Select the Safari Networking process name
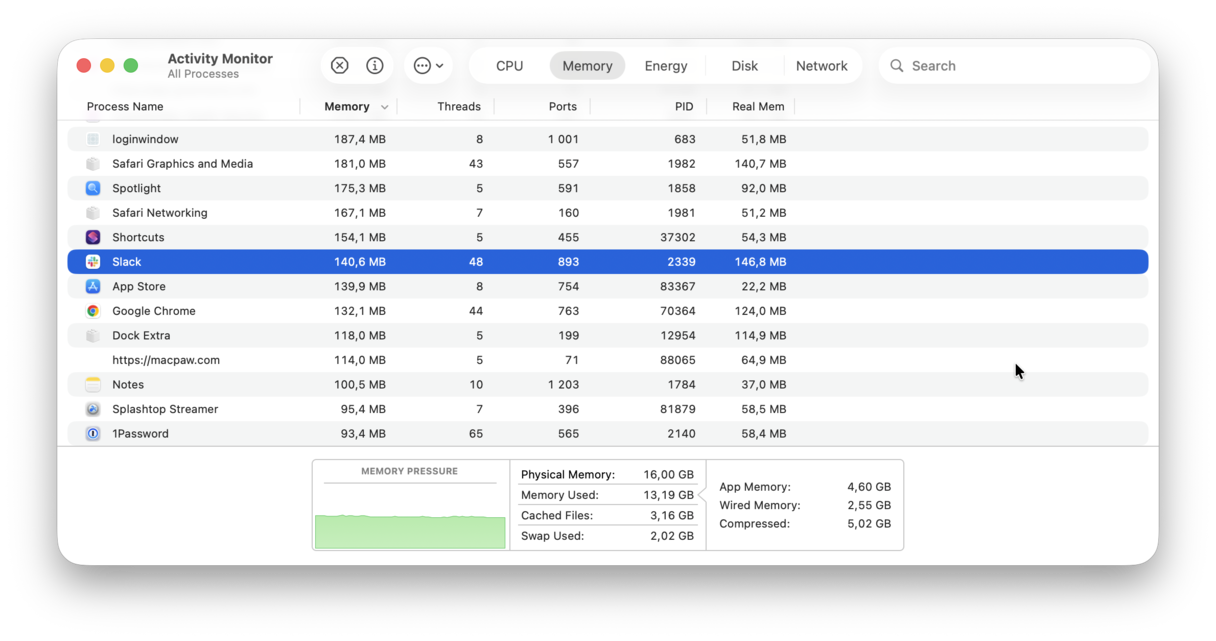The width and height of the screenshot is (1216, 641). (160, 213)
